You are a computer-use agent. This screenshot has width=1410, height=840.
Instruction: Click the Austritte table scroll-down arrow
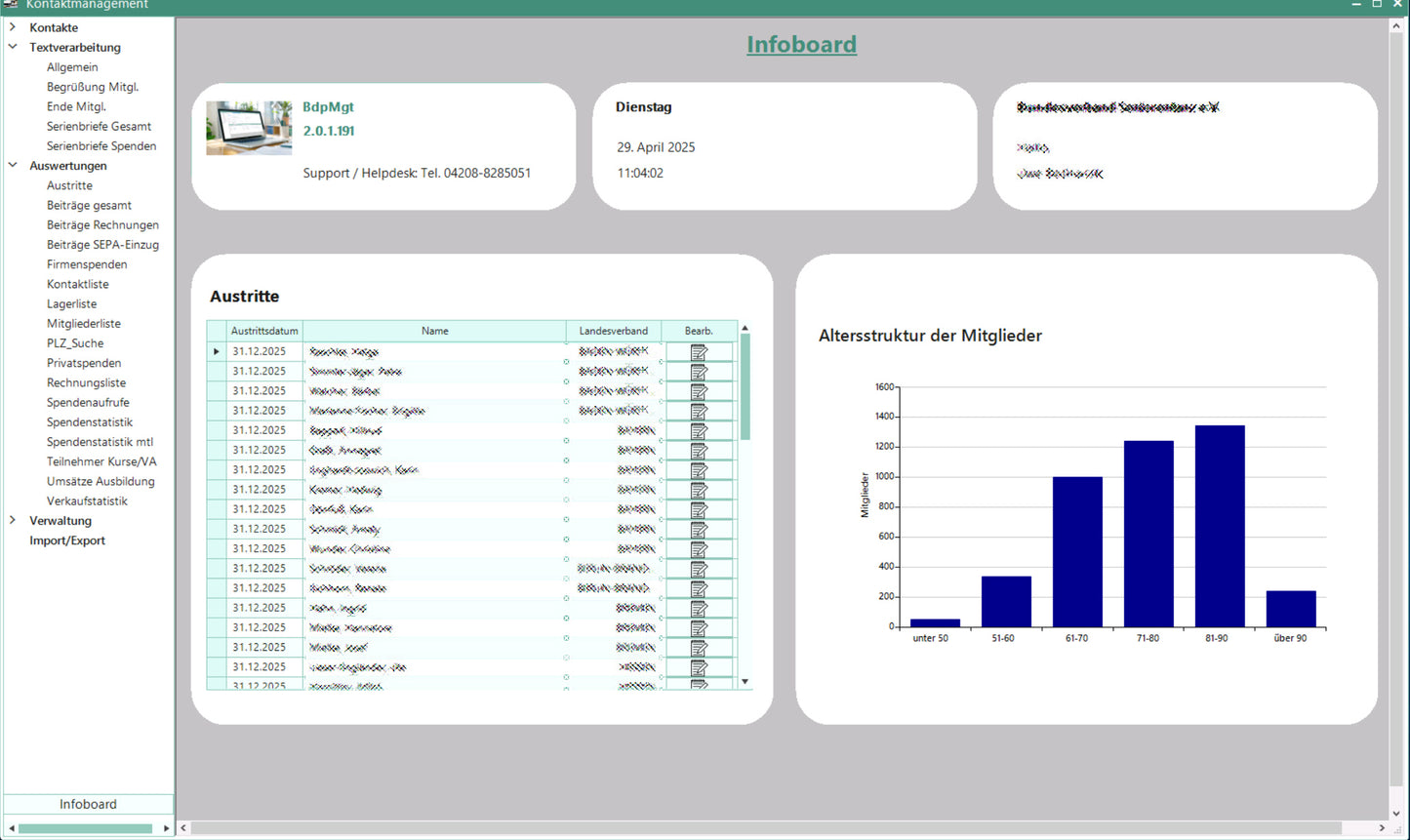point(745,681)
